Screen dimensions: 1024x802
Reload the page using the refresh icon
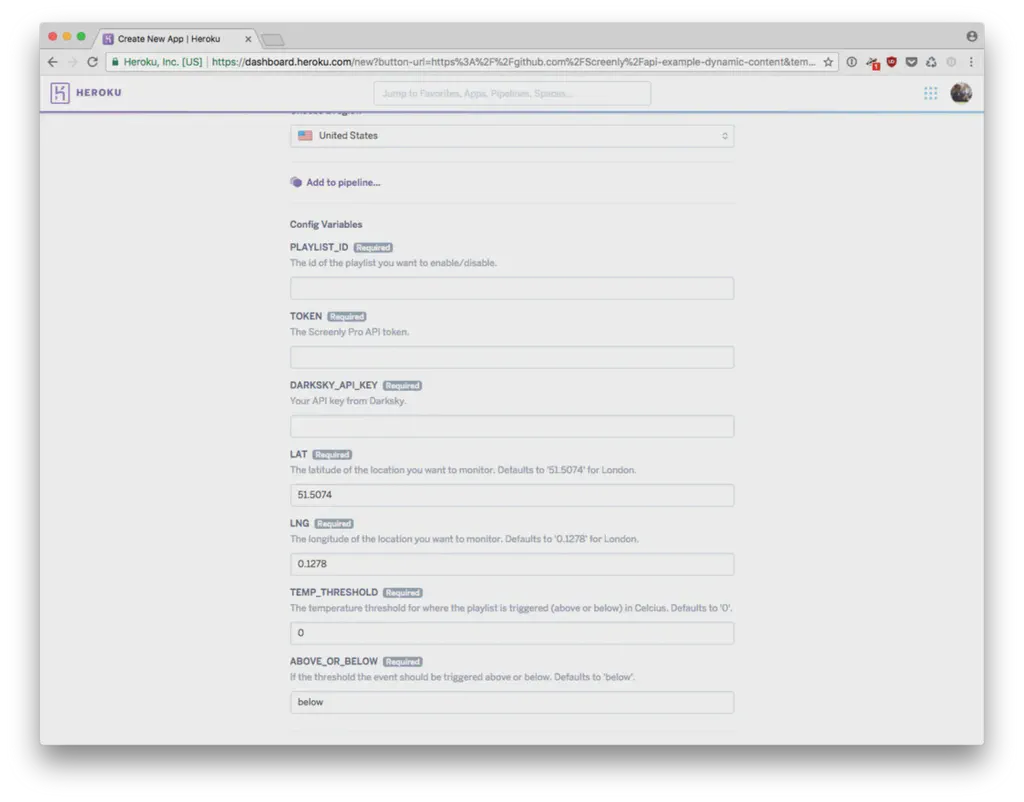92,61
